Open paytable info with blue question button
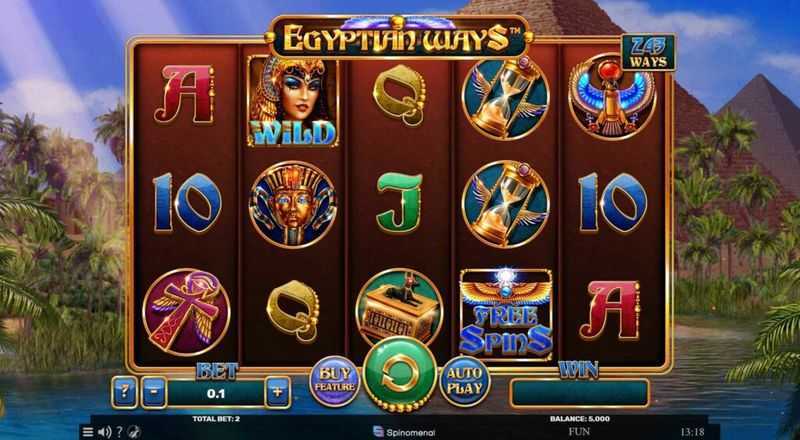The height and width of the screenshot is (440, 800). coord(125,393)
